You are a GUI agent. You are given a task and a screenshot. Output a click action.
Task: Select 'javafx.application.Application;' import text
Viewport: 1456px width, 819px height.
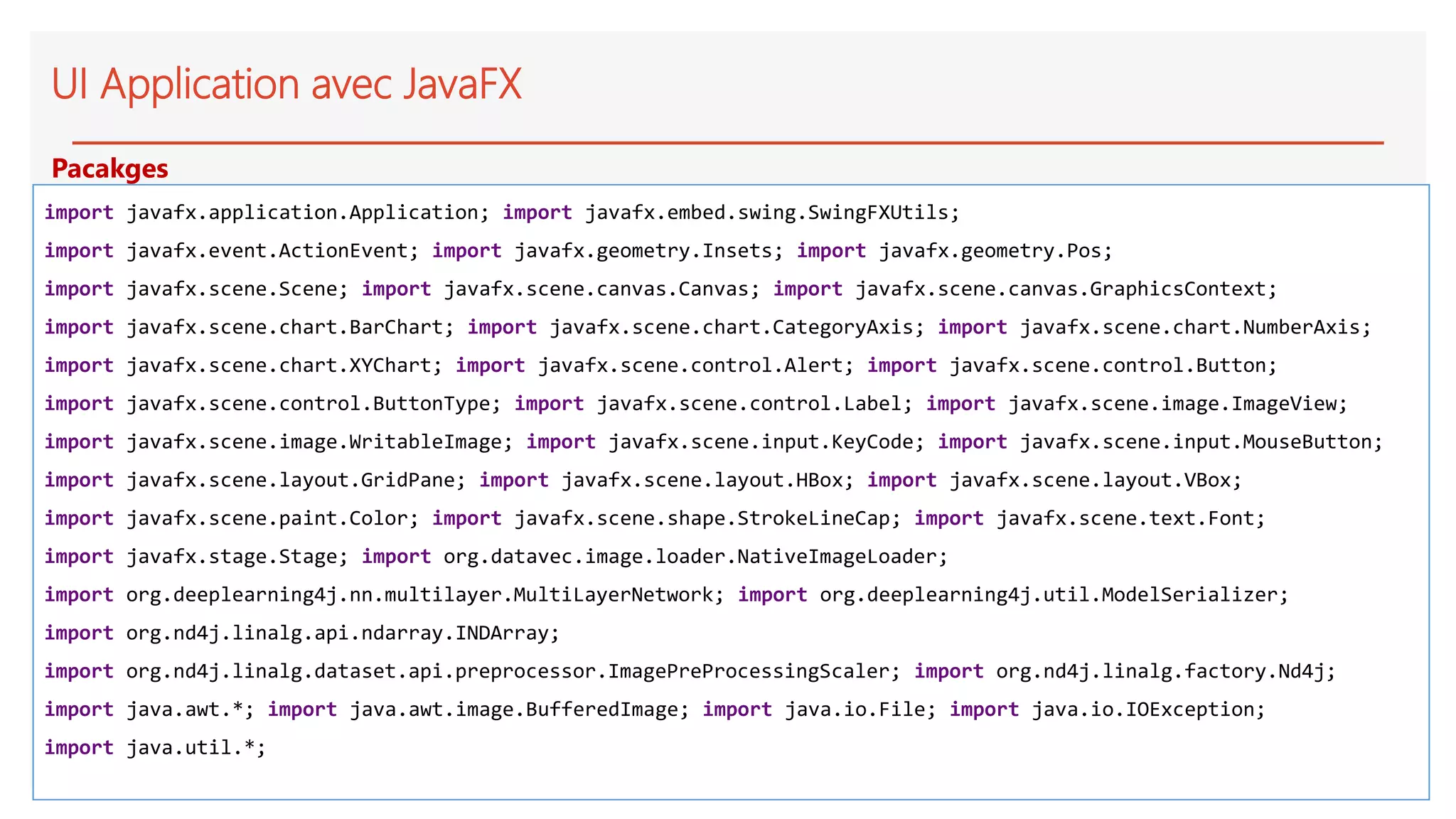coord(309,213)
